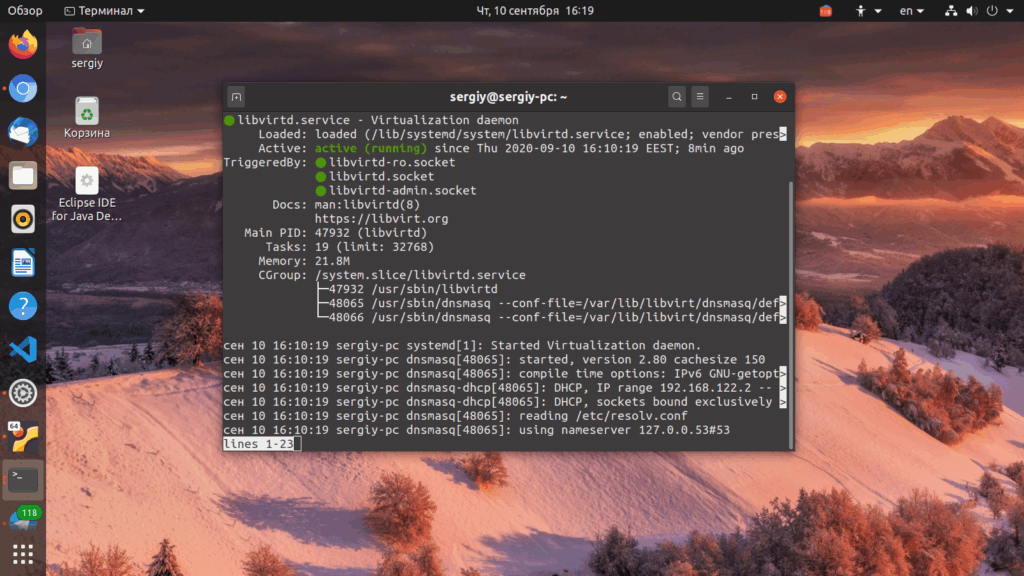1024x576 pixels.
Task: Click 'reading /etc/resolv.conf' log line
Action: (603, 416)
